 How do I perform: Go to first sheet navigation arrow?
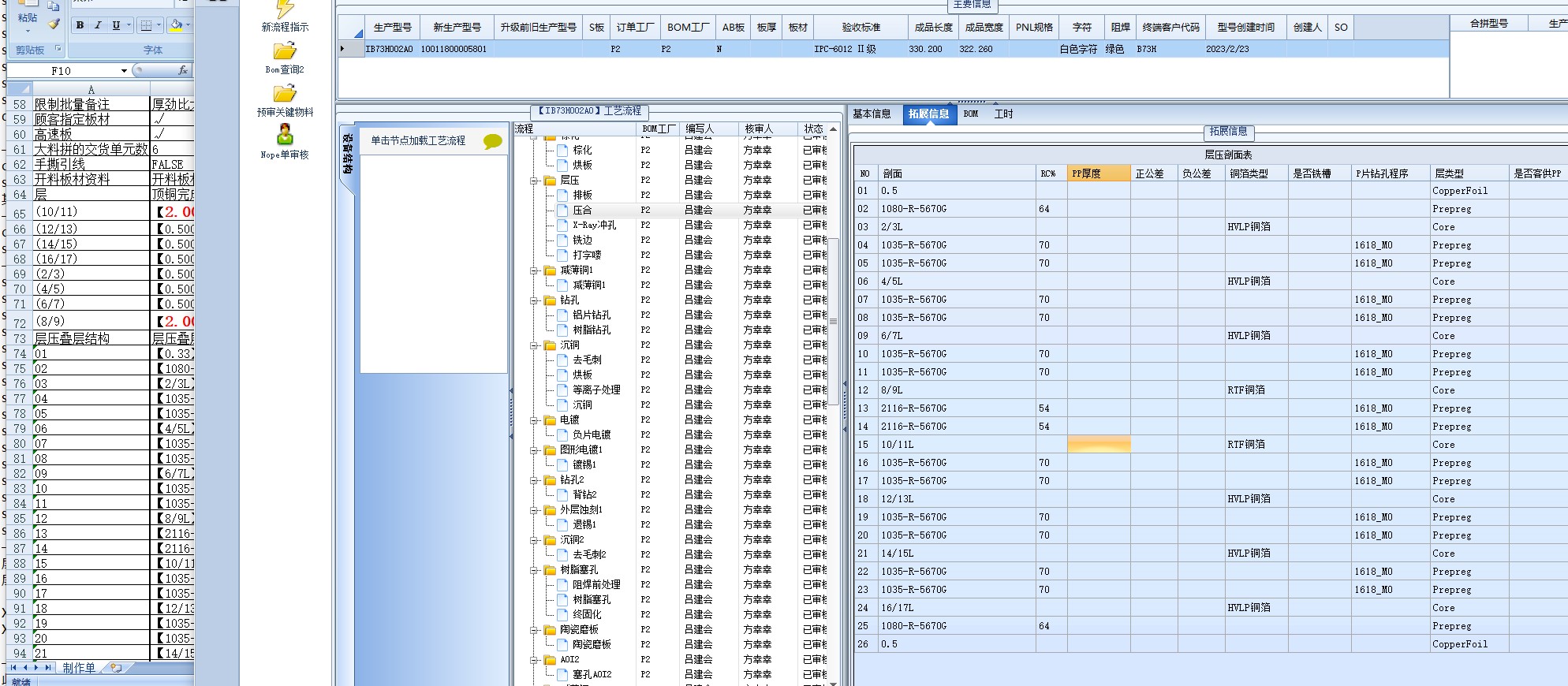point(13,668)
